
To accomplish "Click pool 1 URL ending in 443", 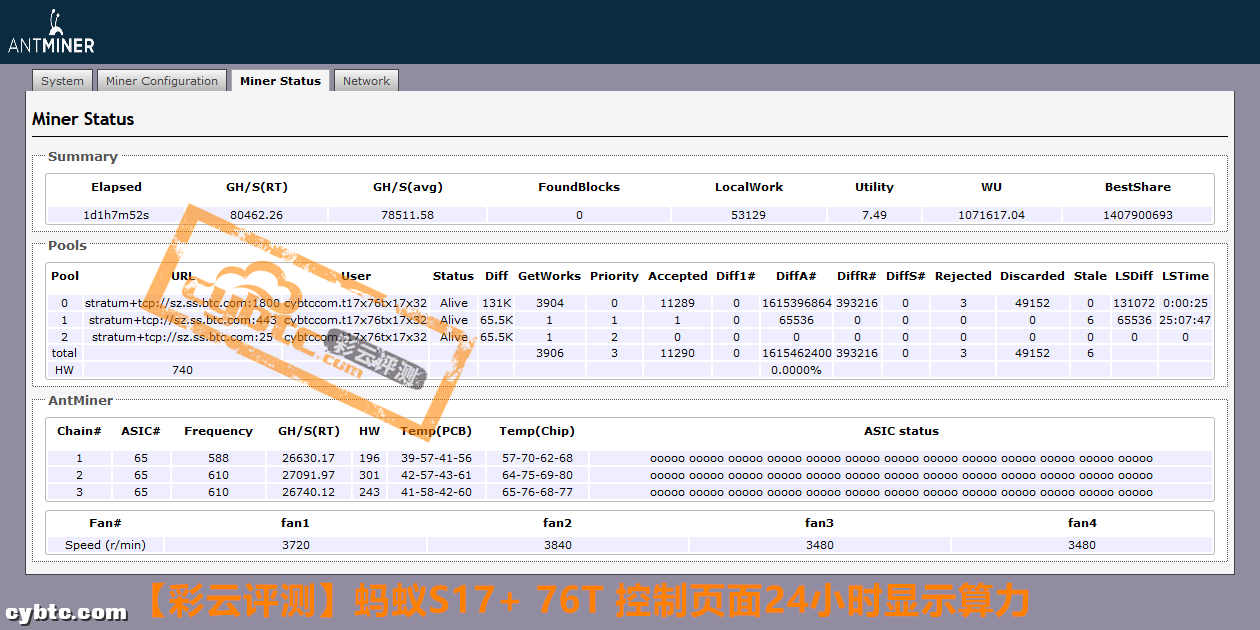I will point(182,320).
